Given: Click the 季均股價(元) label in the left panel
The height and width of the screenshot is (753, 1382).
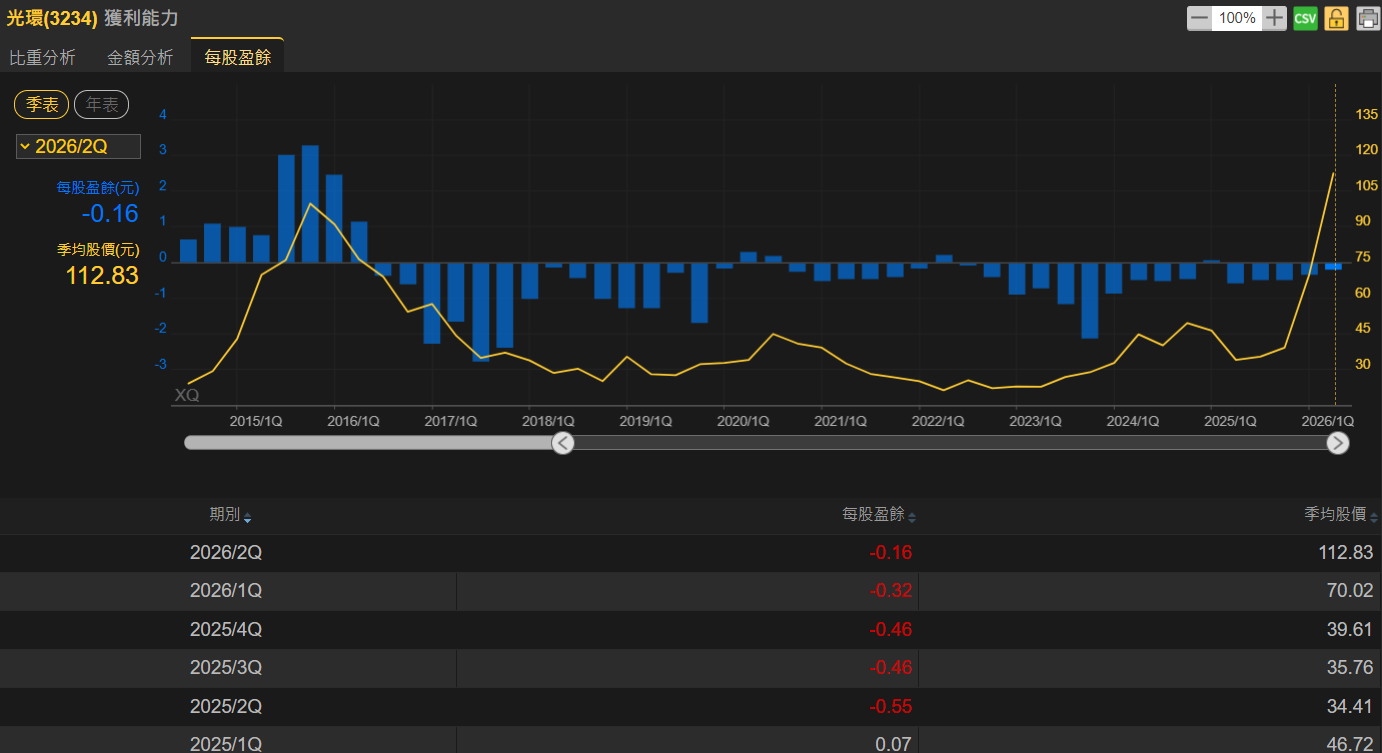Looking at the screenshot, I should pyautogui.click(x=98, y=250).
